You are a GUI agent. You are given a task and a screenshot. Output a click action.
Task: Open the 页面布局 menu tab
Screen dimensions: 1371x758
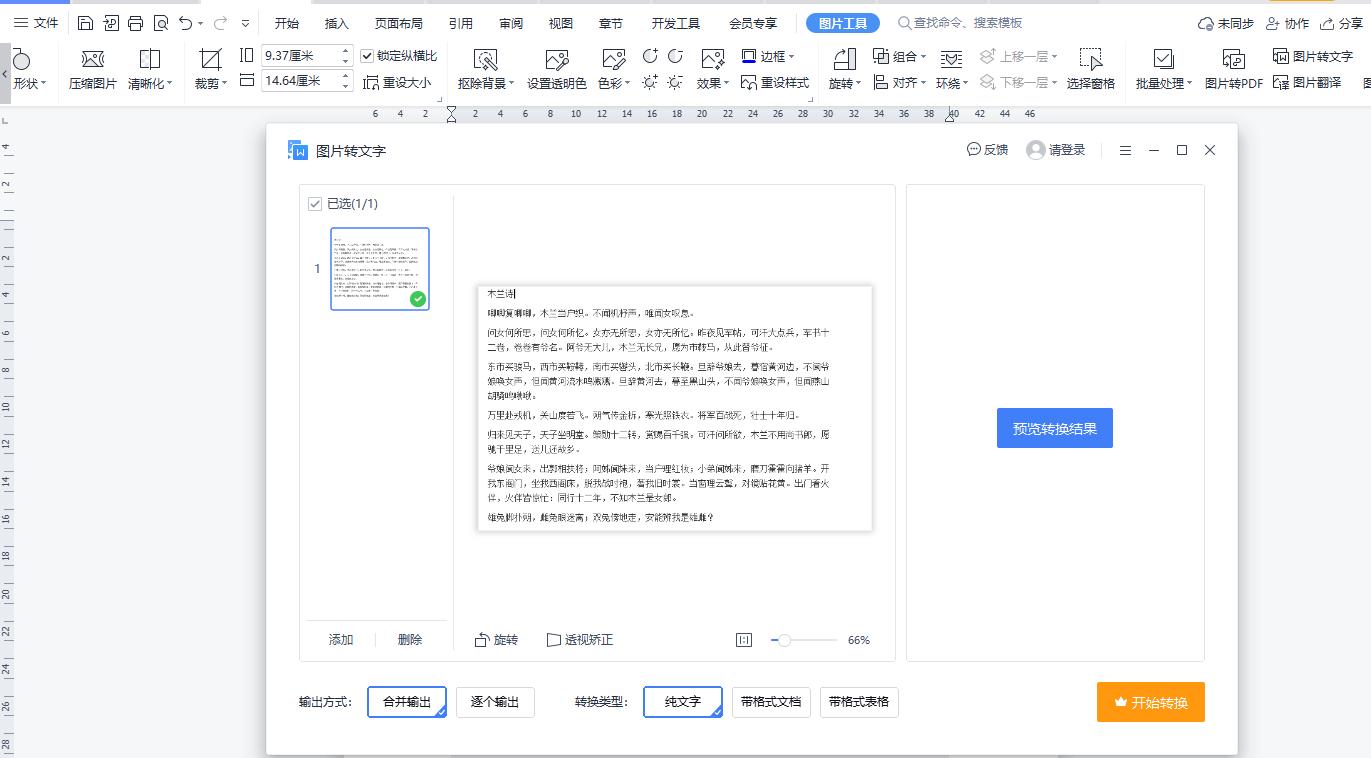pyautogui.click(x=398, y=21)
